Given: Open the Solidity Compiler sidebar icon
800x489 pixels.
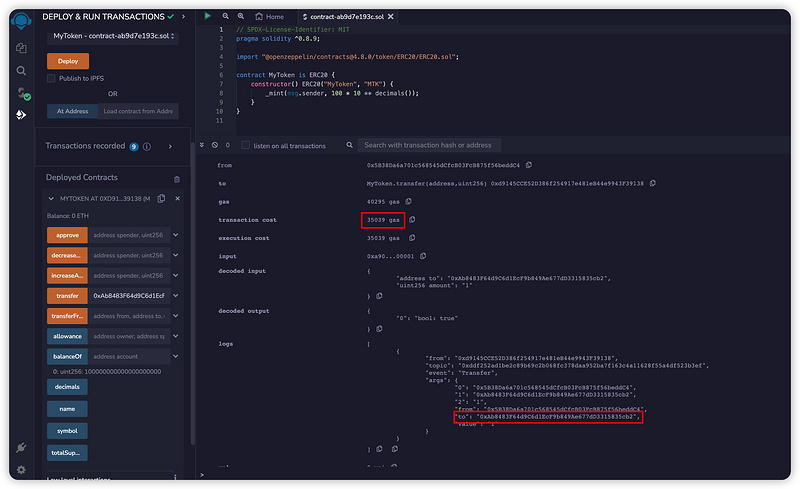Looking at the screenshot, I should click(x=21, y=93).
